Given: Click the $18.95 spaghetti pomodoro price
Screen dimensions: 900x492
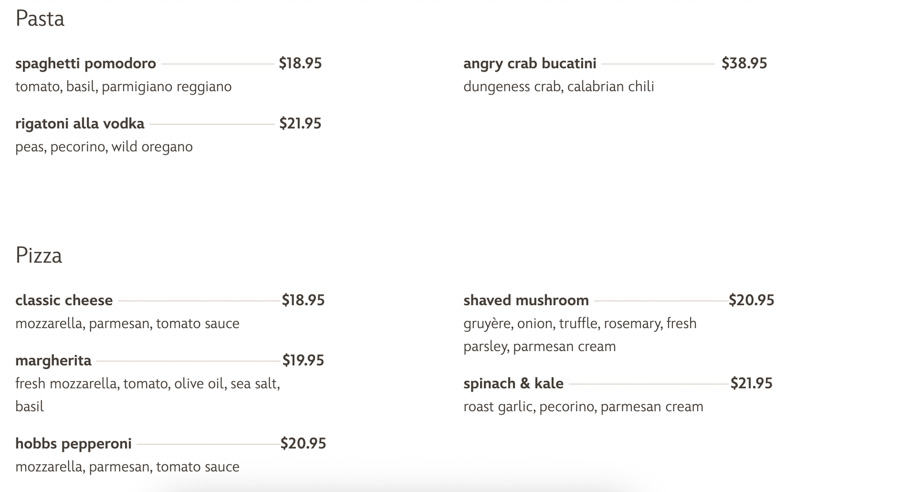Looking at the screenshot, I should 300,63.
